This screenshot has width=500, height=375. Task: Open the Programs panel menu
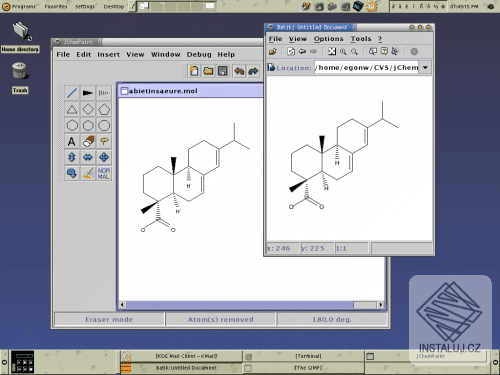[19, 6]
